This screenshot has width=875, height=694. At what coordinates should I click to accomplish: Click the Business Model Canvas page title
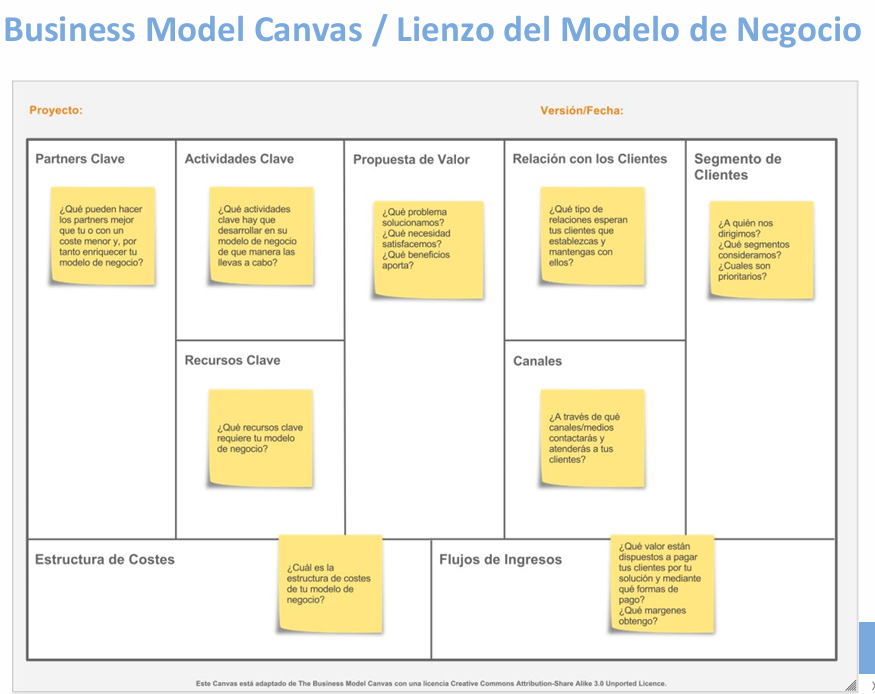pyautogui.click(x=432, y=30)
